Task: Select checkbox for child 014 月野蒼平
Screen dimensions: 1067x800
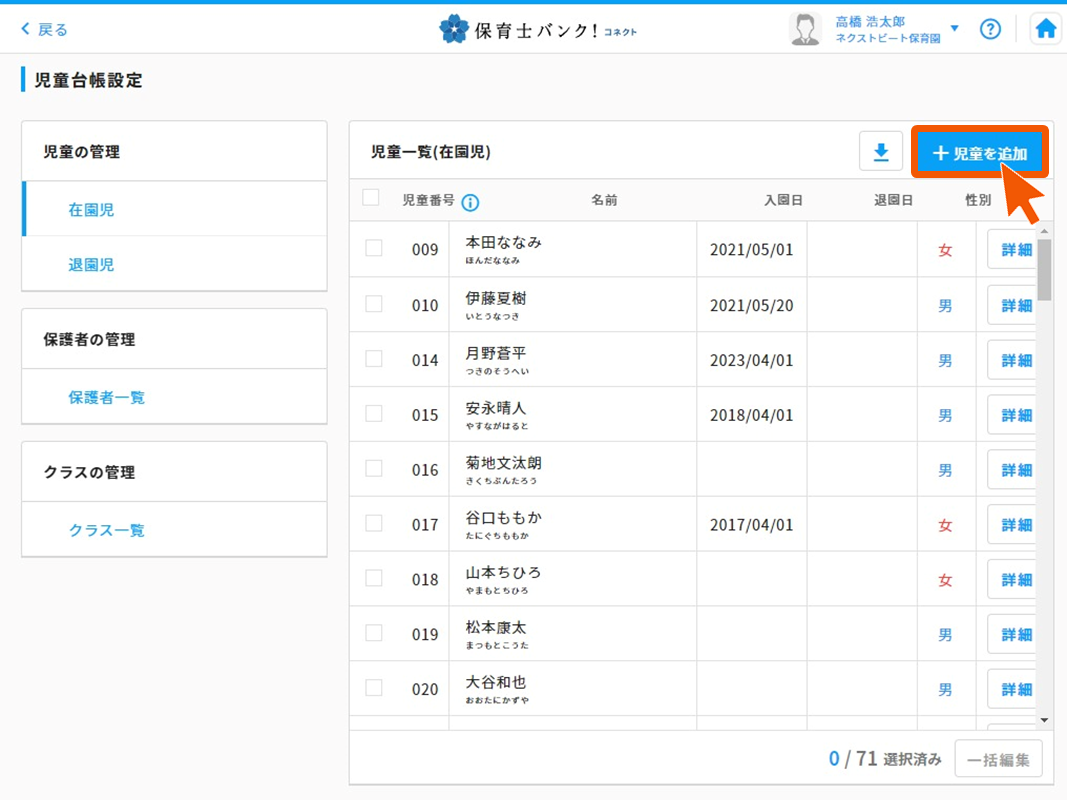Action: tap(374, 359)
